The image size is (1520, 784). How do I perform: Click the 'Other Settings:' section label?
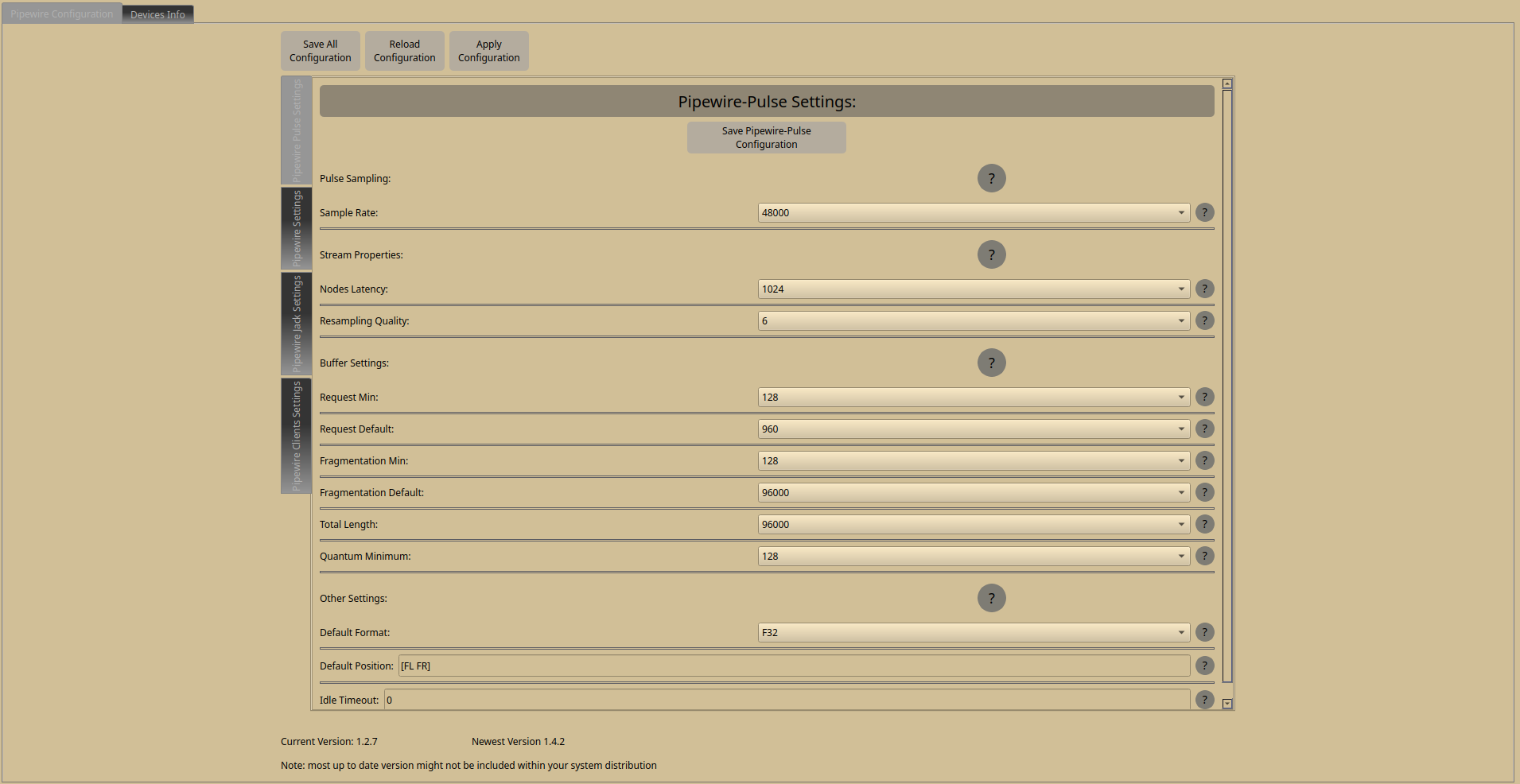point(353,598)
